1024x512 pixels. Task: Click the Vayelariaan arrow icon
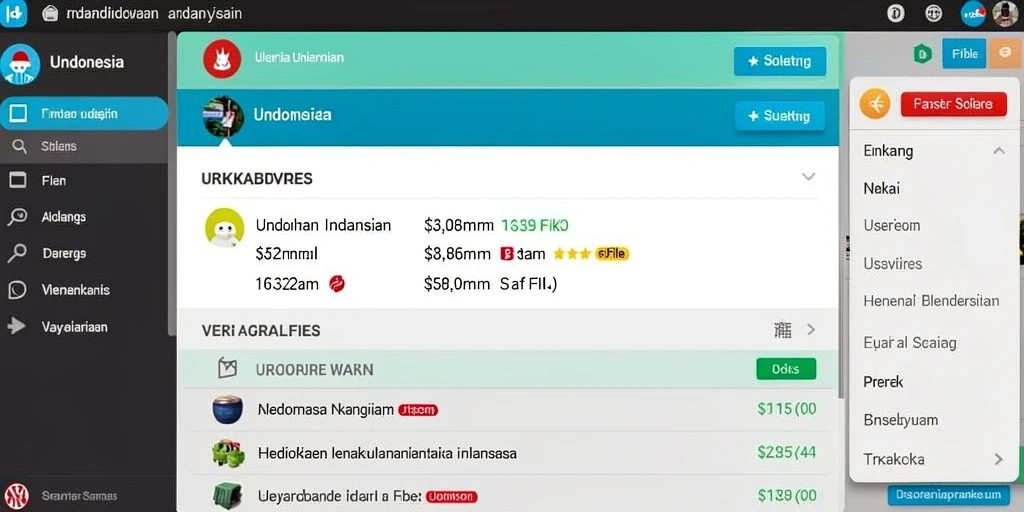click(16, 326)
